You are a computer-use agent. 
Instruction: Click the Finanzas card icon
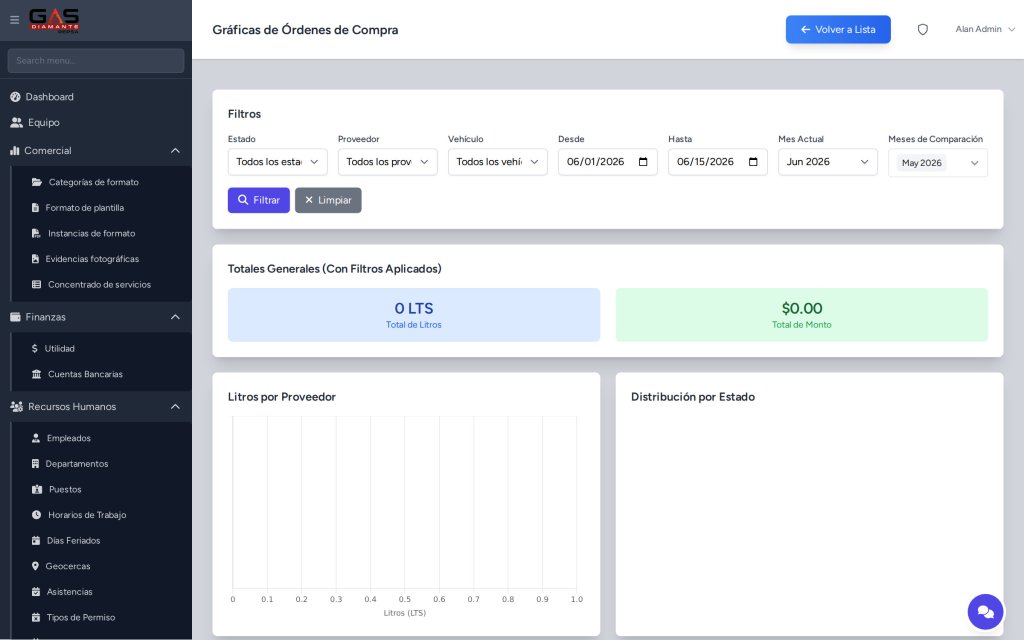click(x=16, y=317)
